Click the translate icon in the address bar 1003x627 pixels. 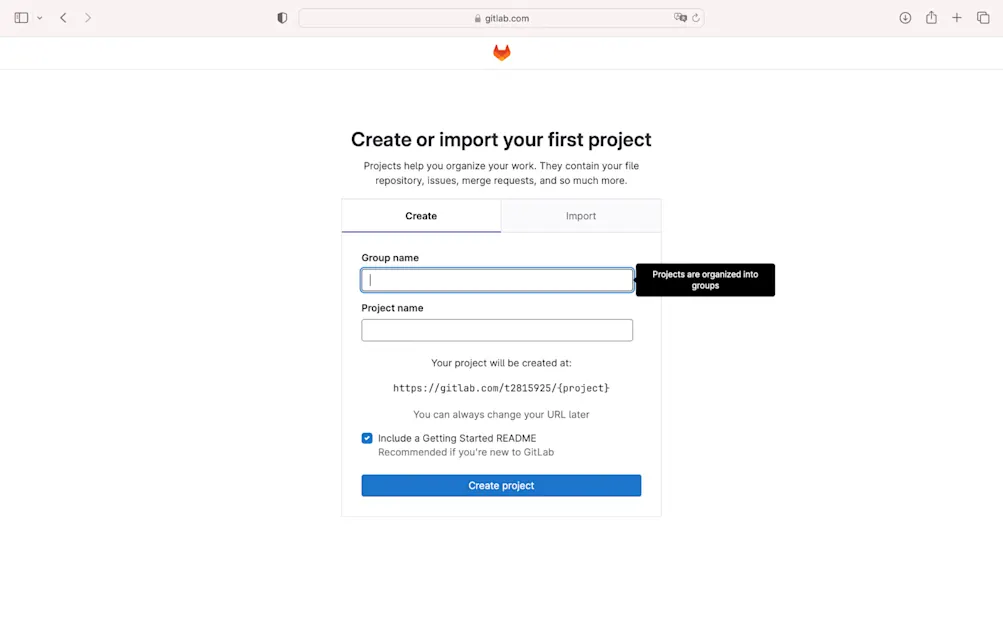point(679,17)
